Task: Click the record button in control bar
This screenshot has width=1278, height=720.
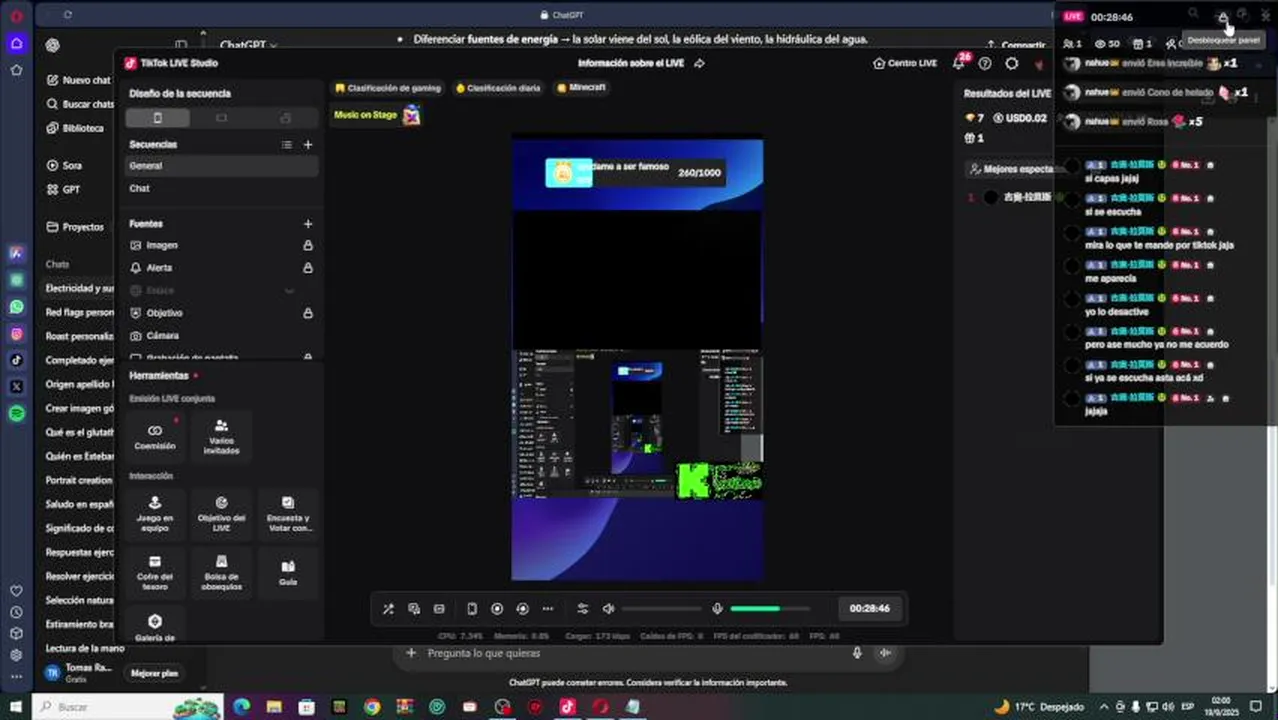Action: (497, 609)
